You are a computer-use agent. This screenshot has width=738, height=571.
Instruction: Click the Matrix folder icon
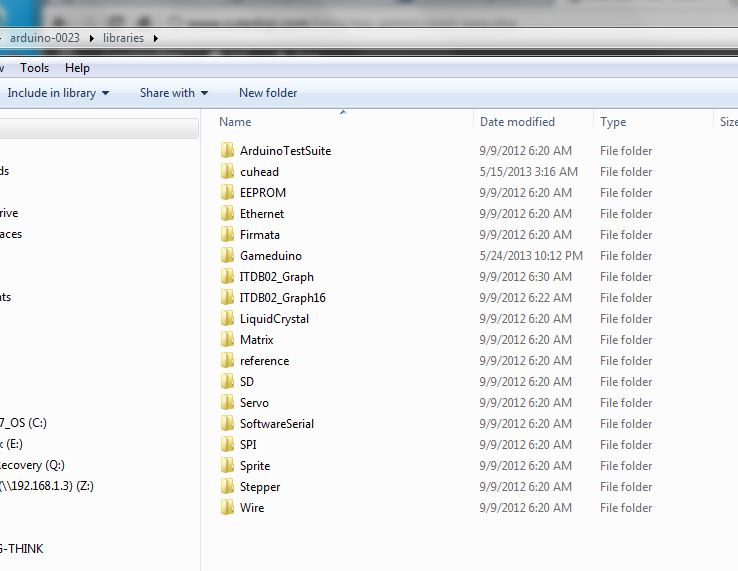tap(227, 339)
